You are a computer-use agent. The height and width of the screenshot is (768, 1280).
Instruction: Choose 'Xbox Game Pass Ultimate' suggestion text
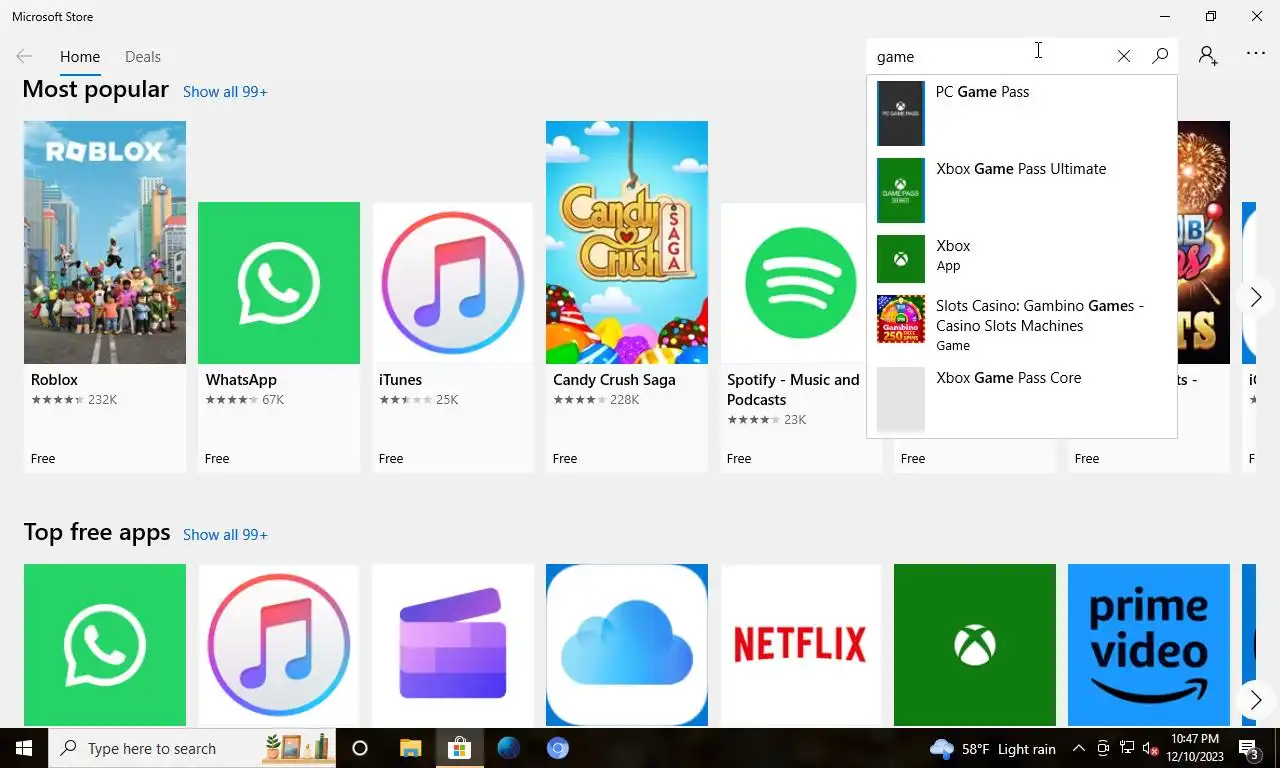tap(1021, 169)
